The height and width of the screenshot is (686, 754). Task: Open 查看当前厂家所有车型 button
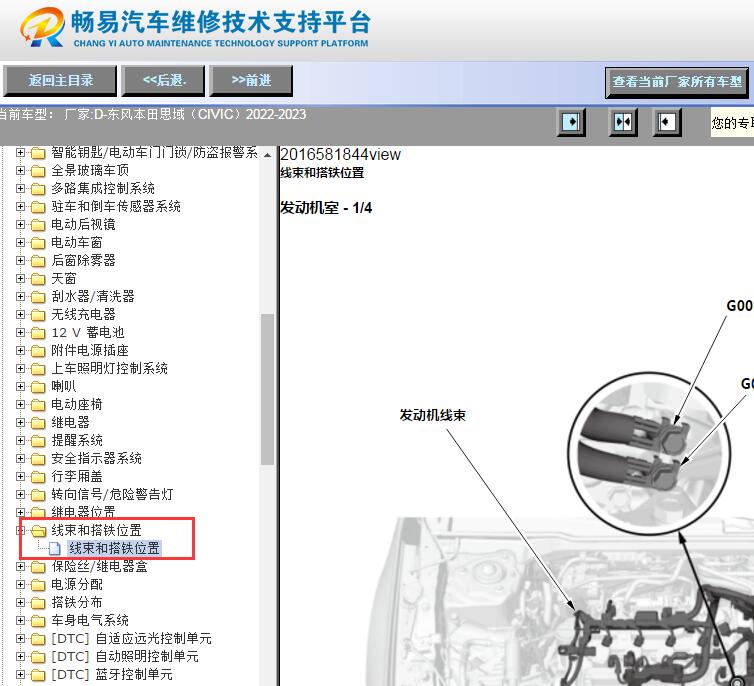[x=677, y=82]
